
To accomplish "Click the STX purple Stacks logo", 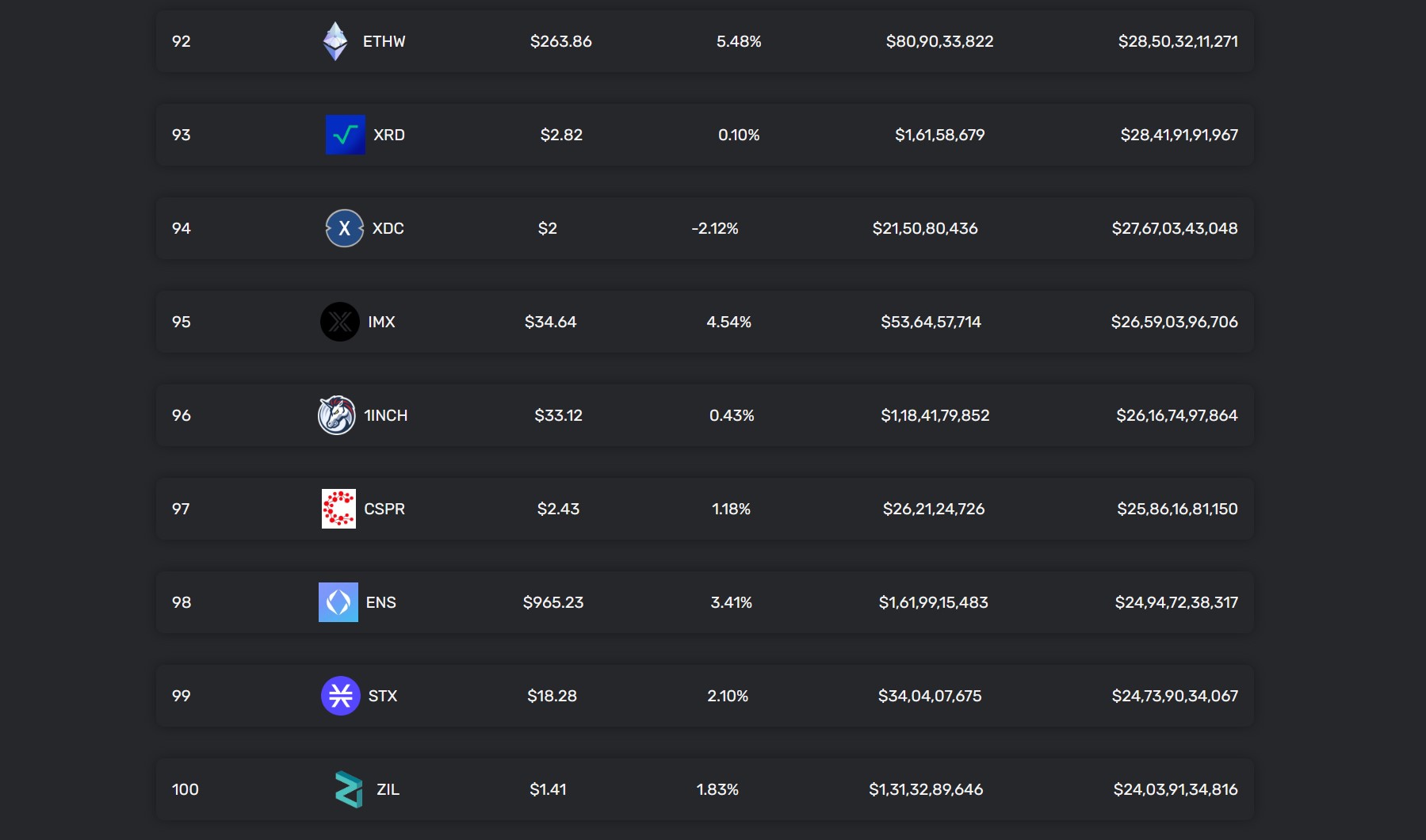I will [338, 696].
